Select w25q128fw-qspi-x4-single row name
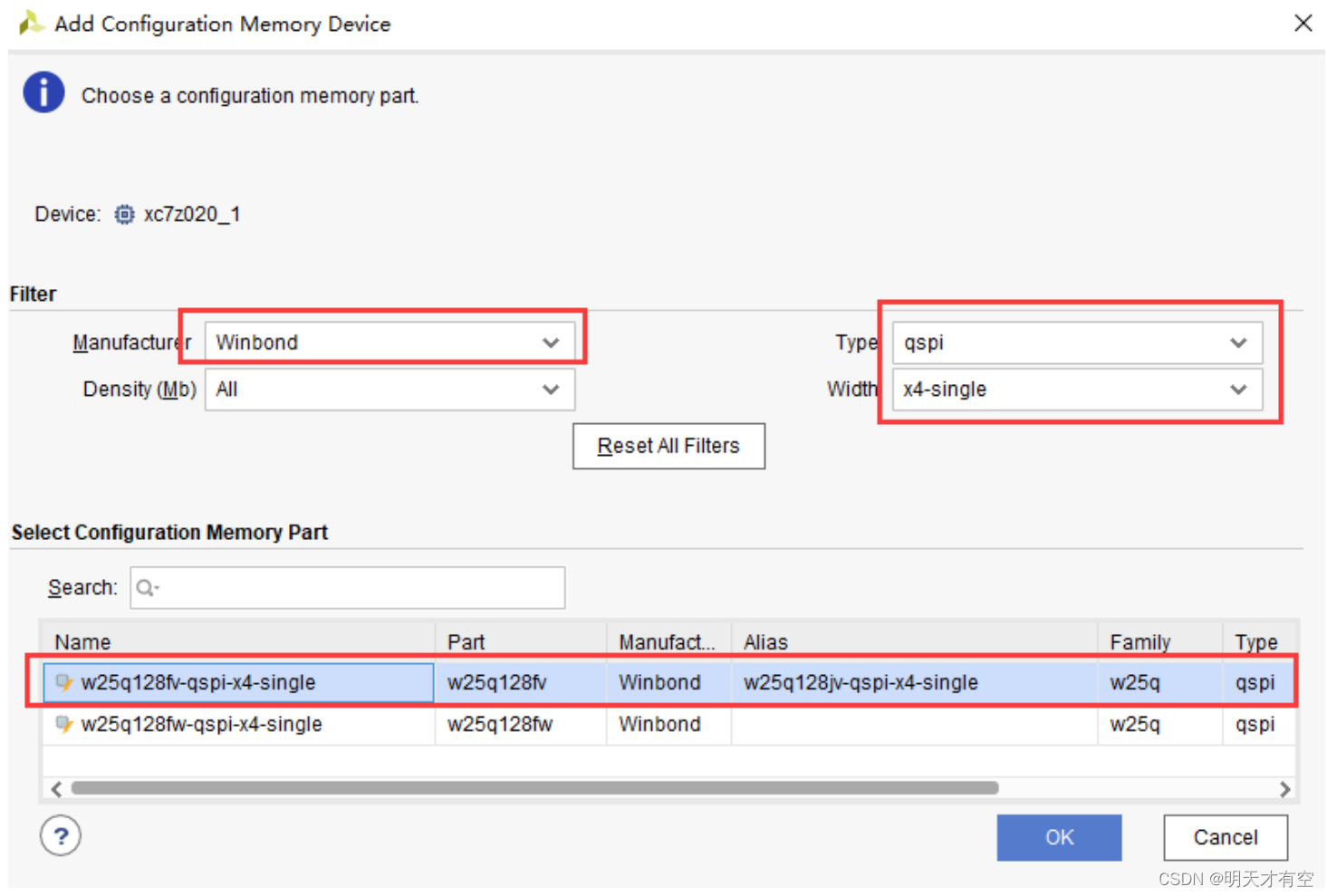Image resolution: width=1327 pixels, height=896 pixels. pyautogui.click(x=201, y=724)
